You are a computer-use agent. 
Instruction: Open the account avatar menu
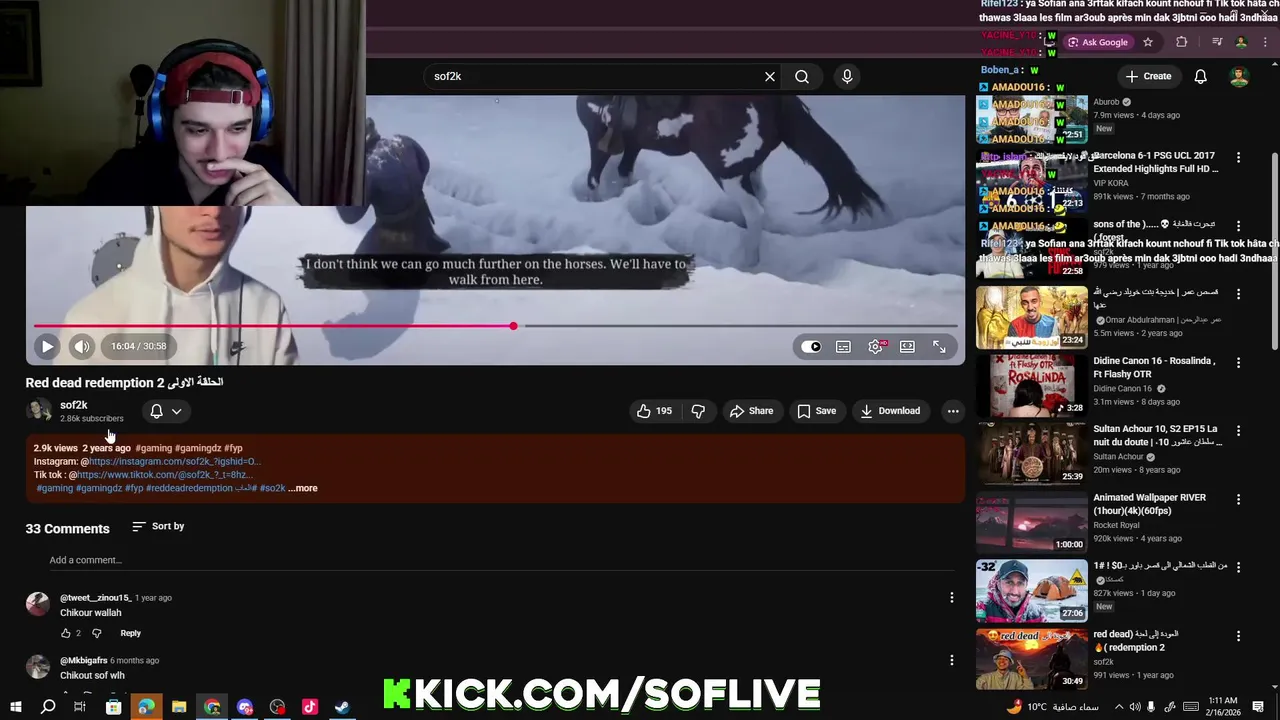point(1239,76)
